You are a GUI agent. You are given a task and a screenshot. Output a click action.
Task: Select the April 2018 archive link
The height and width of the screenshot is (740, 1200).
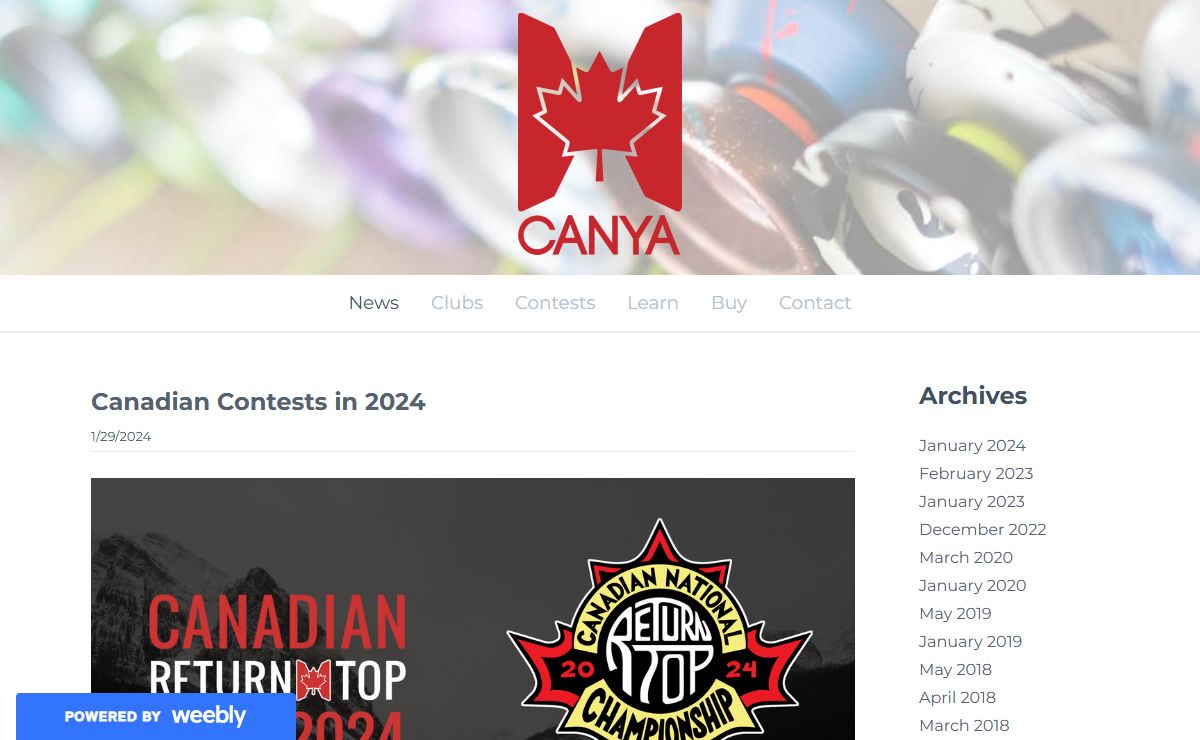click(957, 698)
